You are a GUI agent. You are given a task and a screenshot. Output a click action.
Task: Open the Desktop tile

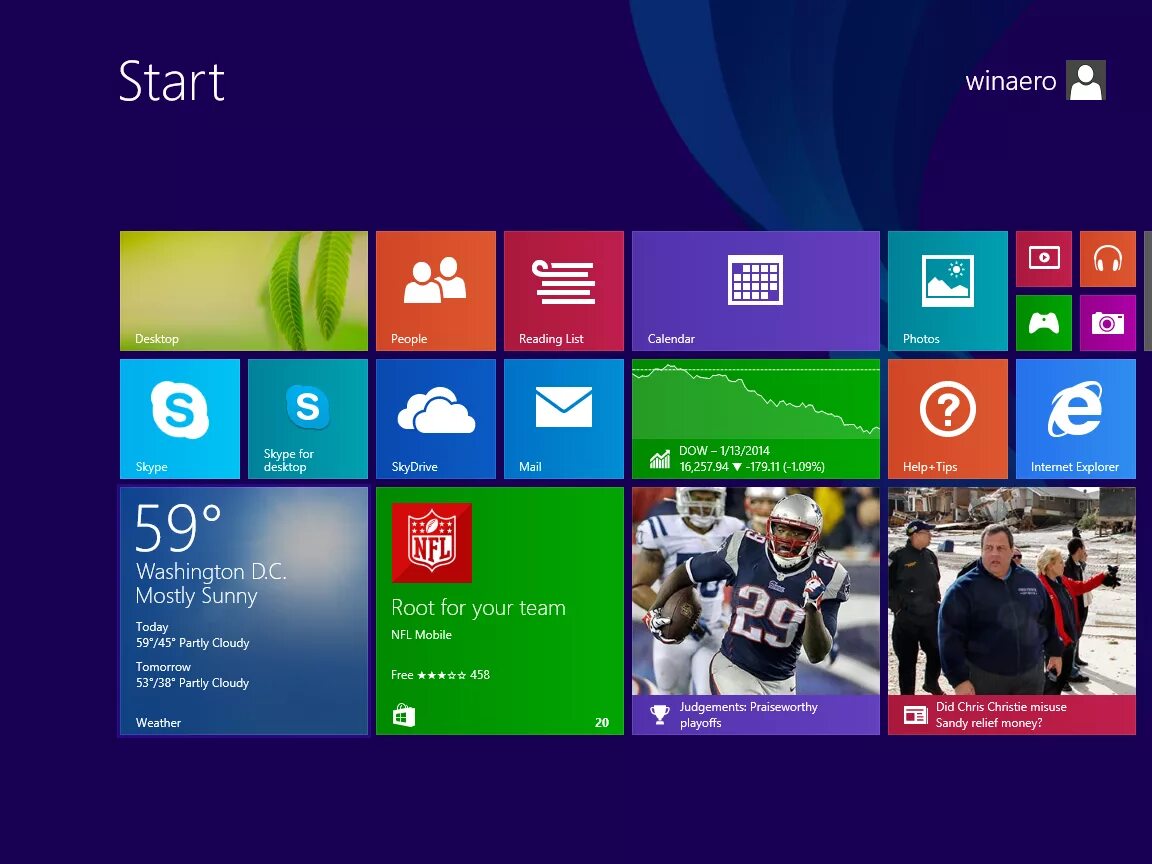244,291
